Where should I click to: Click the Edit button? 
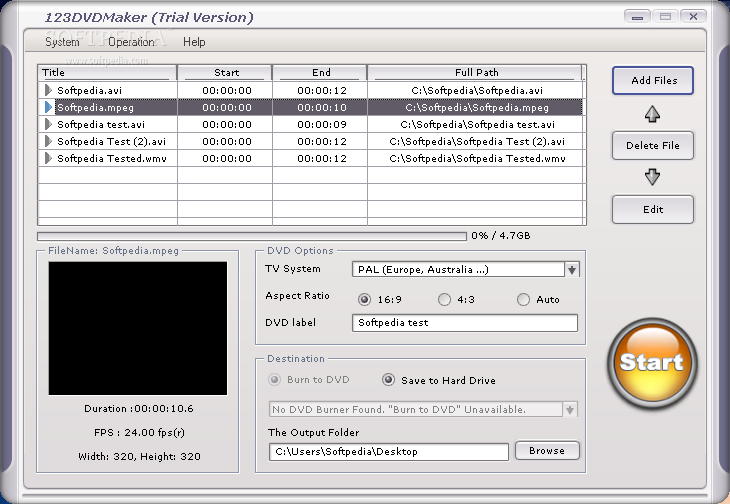tap(653, 209)
